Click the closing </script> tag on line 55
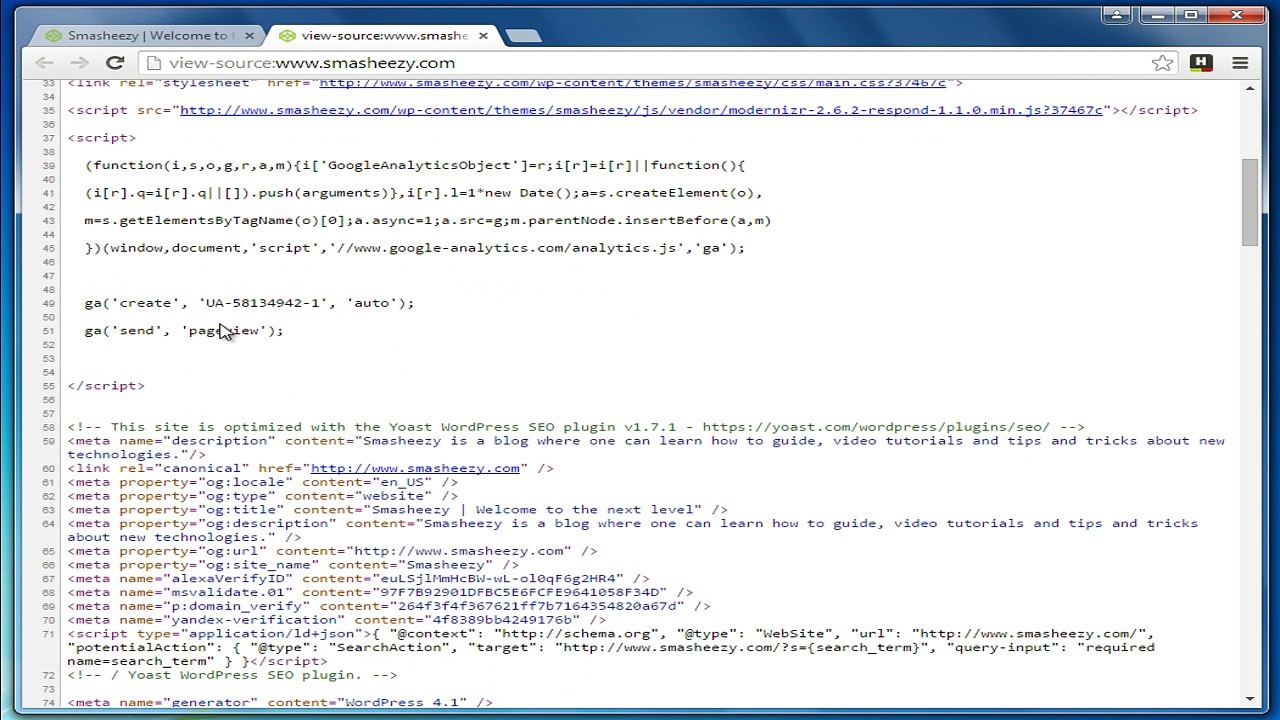This screenshot has height=720, width=1280. click(106, 386)
